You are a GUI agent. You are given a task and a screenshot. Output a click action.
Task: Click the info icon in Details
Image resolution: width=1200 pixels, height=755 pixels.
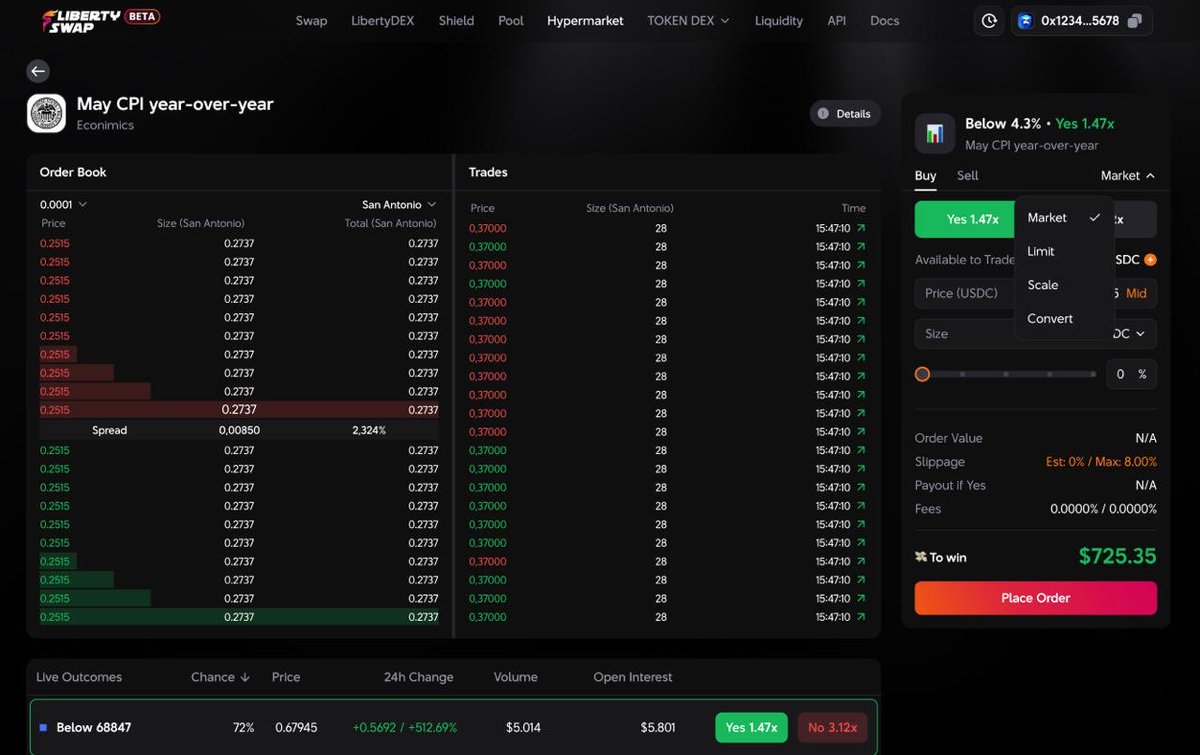pyautogui.click(x=823, y=114)
